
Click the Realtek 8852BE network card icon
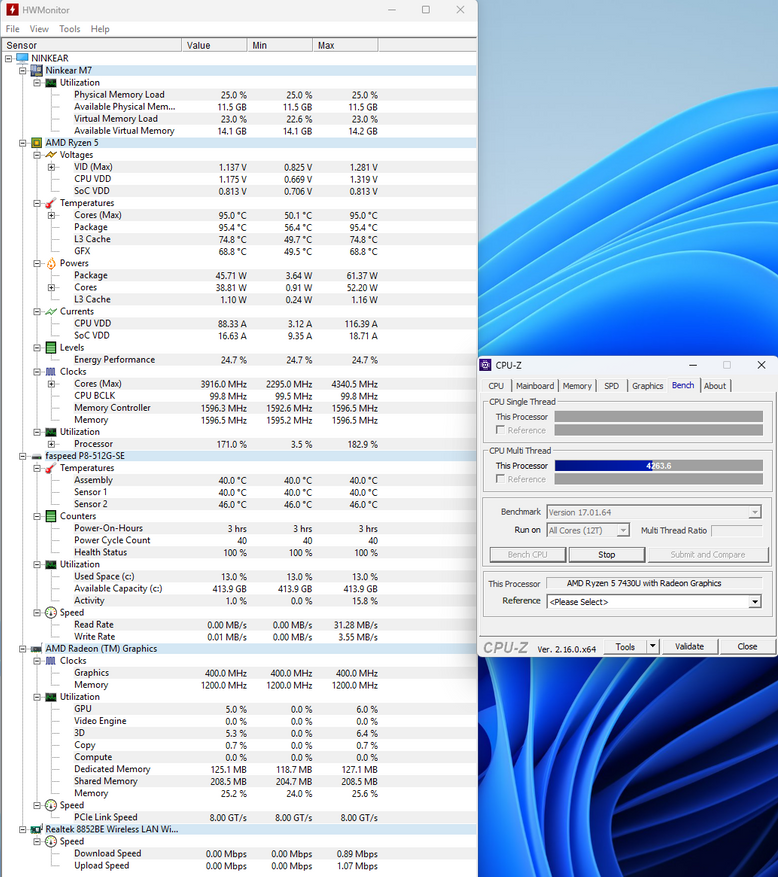tap(36, 829)
